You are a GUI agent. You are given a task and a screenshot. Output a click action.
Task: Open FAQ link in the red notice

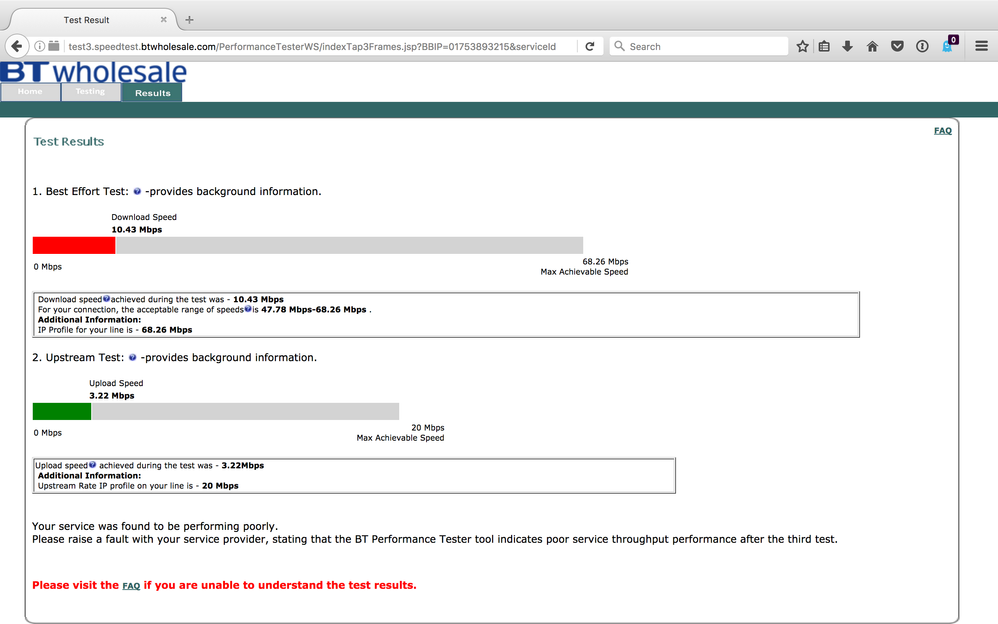coord(131,586)
